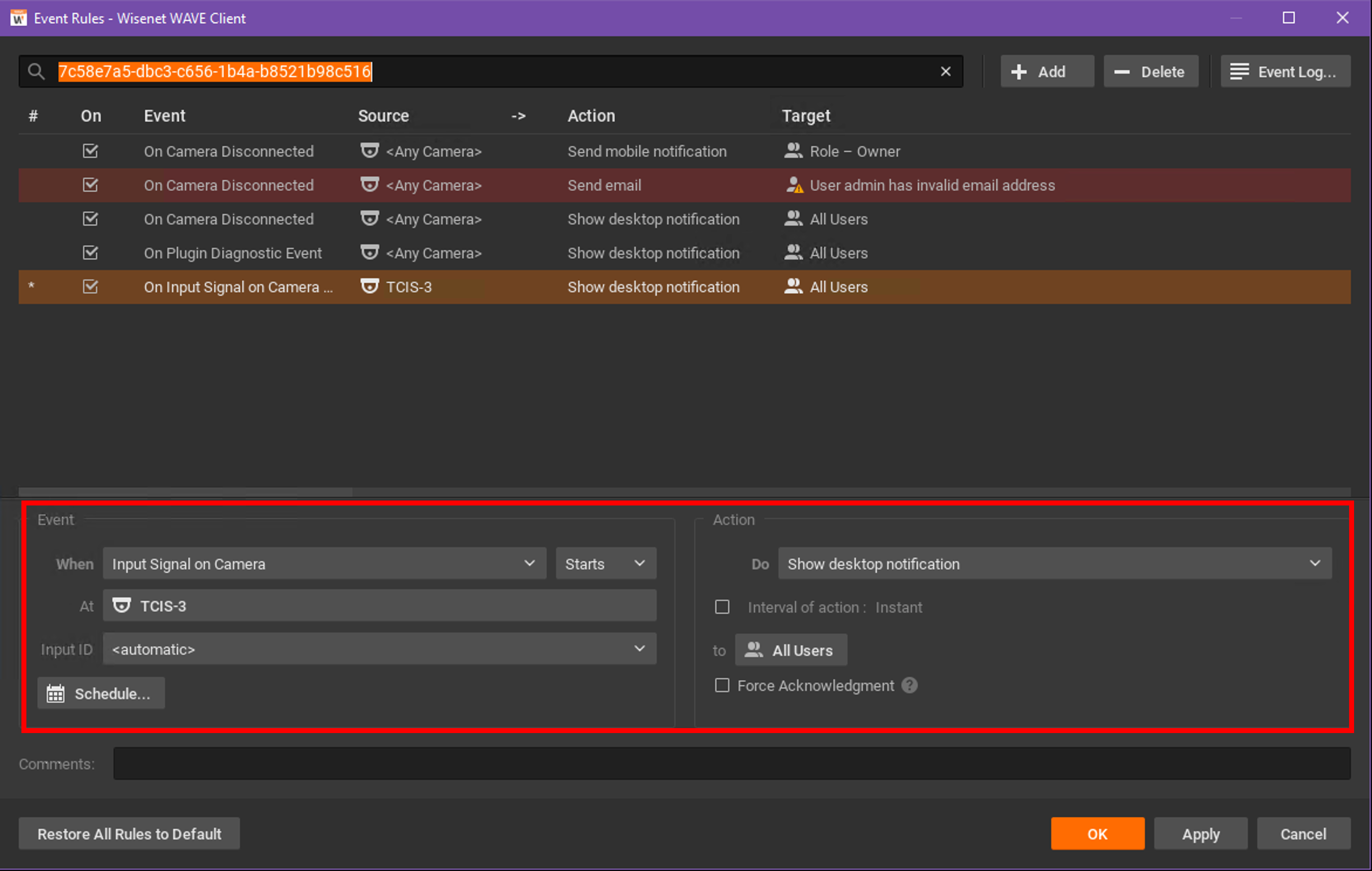This screenshot has width=1372, height=871.
Task: Sort rules by the Event column header
Action: [164, 116]
